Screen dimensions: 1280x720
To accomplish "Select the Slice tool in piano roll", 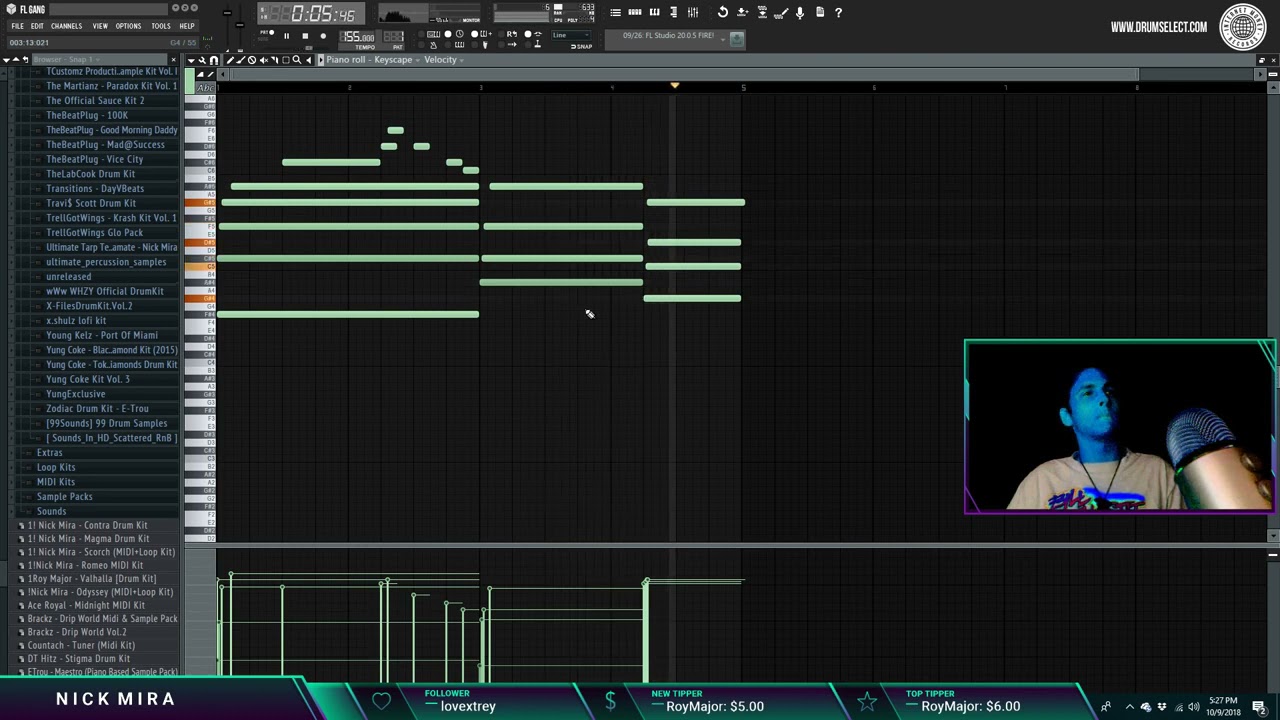I will 275,60.
